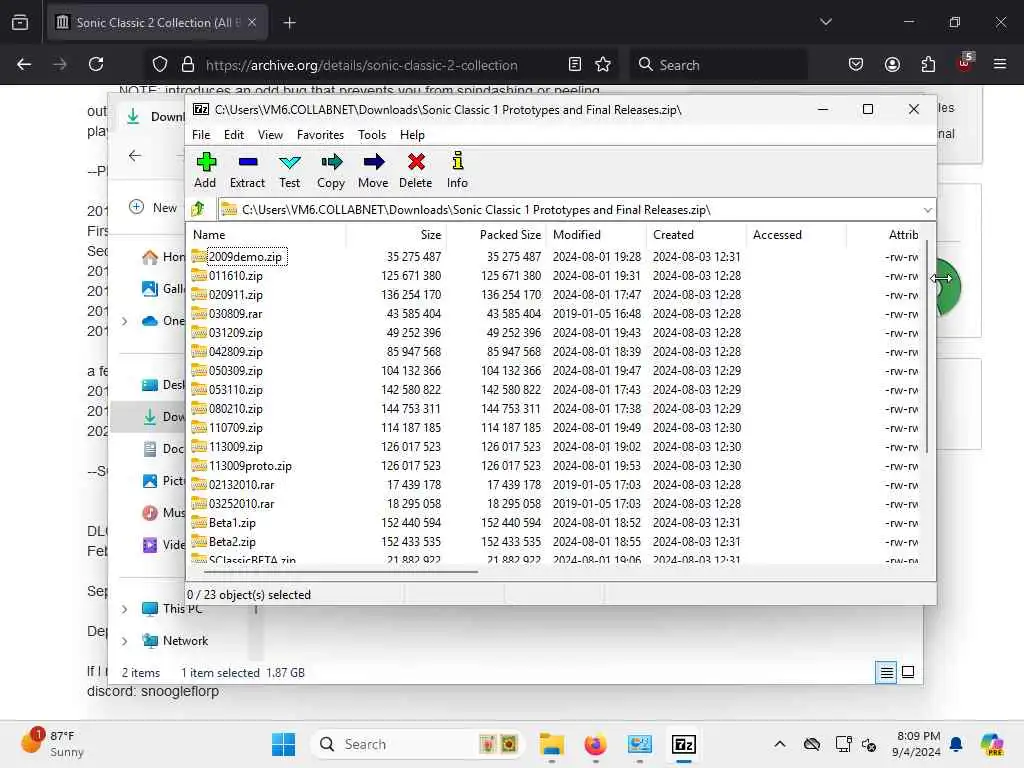1024x768 pixels.
Task: Click the horizontal scrollbar in 7-Zip list
Action: click(341, 571)
